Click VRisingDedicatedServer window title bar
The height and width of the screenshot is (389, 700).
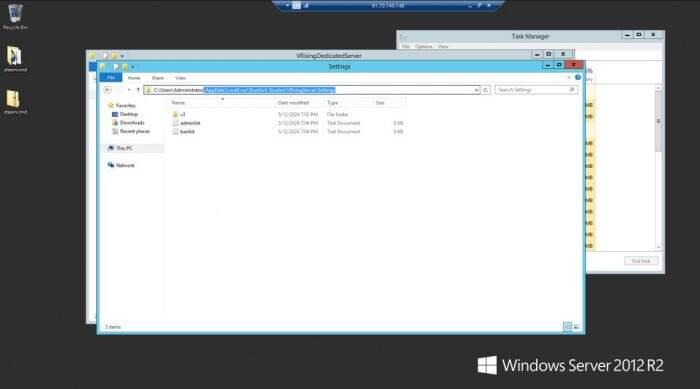329,55
